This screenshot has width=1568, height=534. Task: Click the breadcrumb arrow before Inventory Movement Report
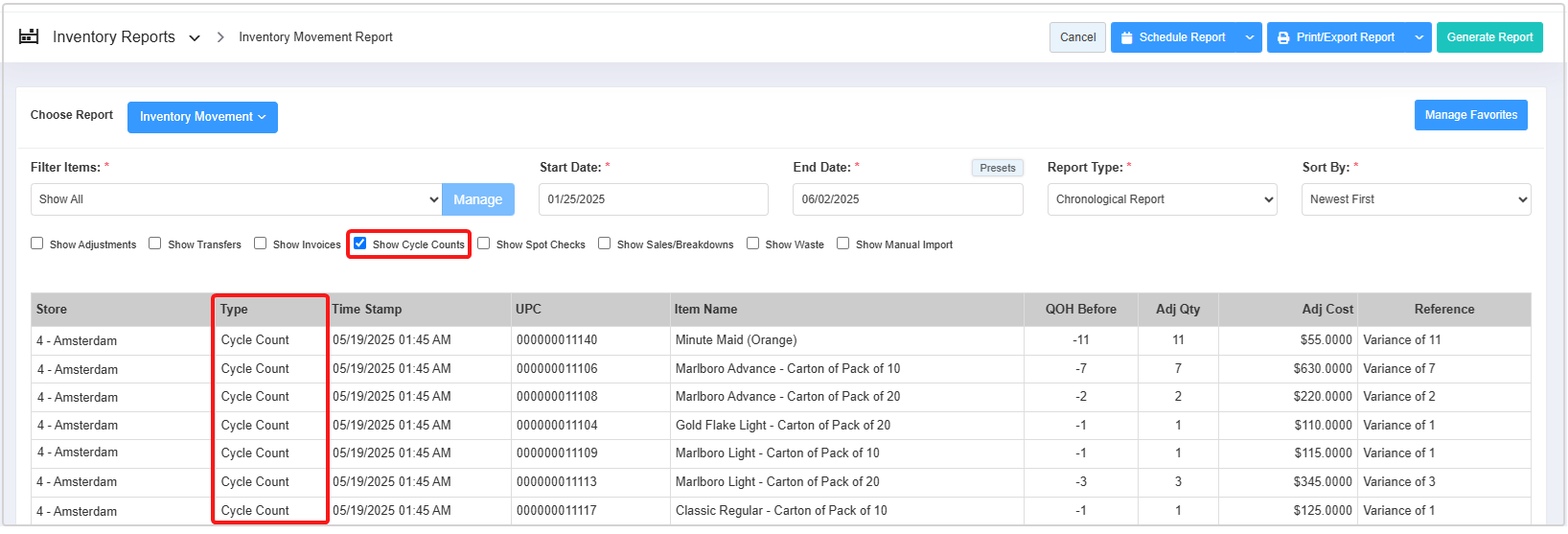(x=220, y=37)
